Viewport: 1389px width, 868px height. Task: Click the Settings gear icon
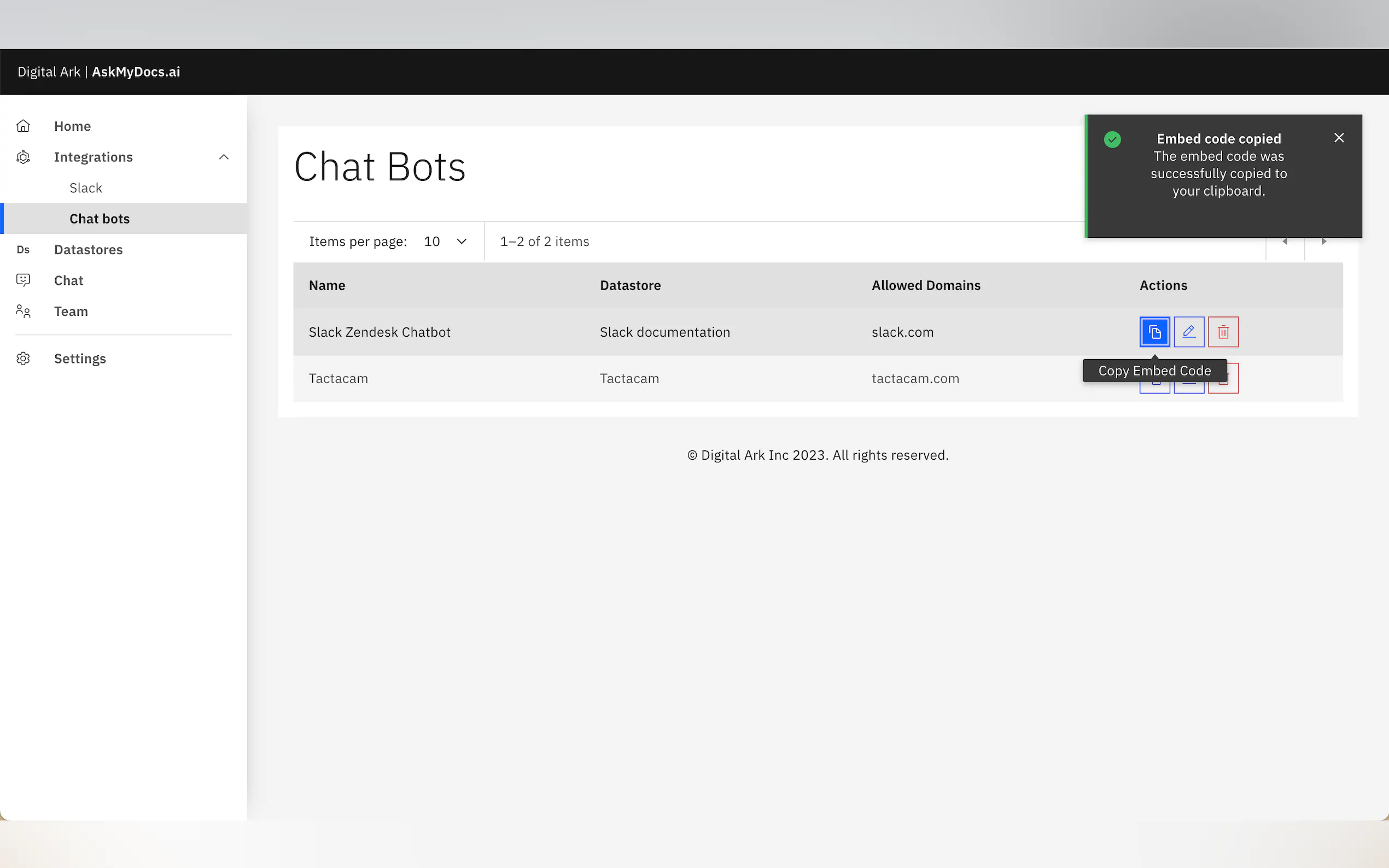(x=23, y=359)
